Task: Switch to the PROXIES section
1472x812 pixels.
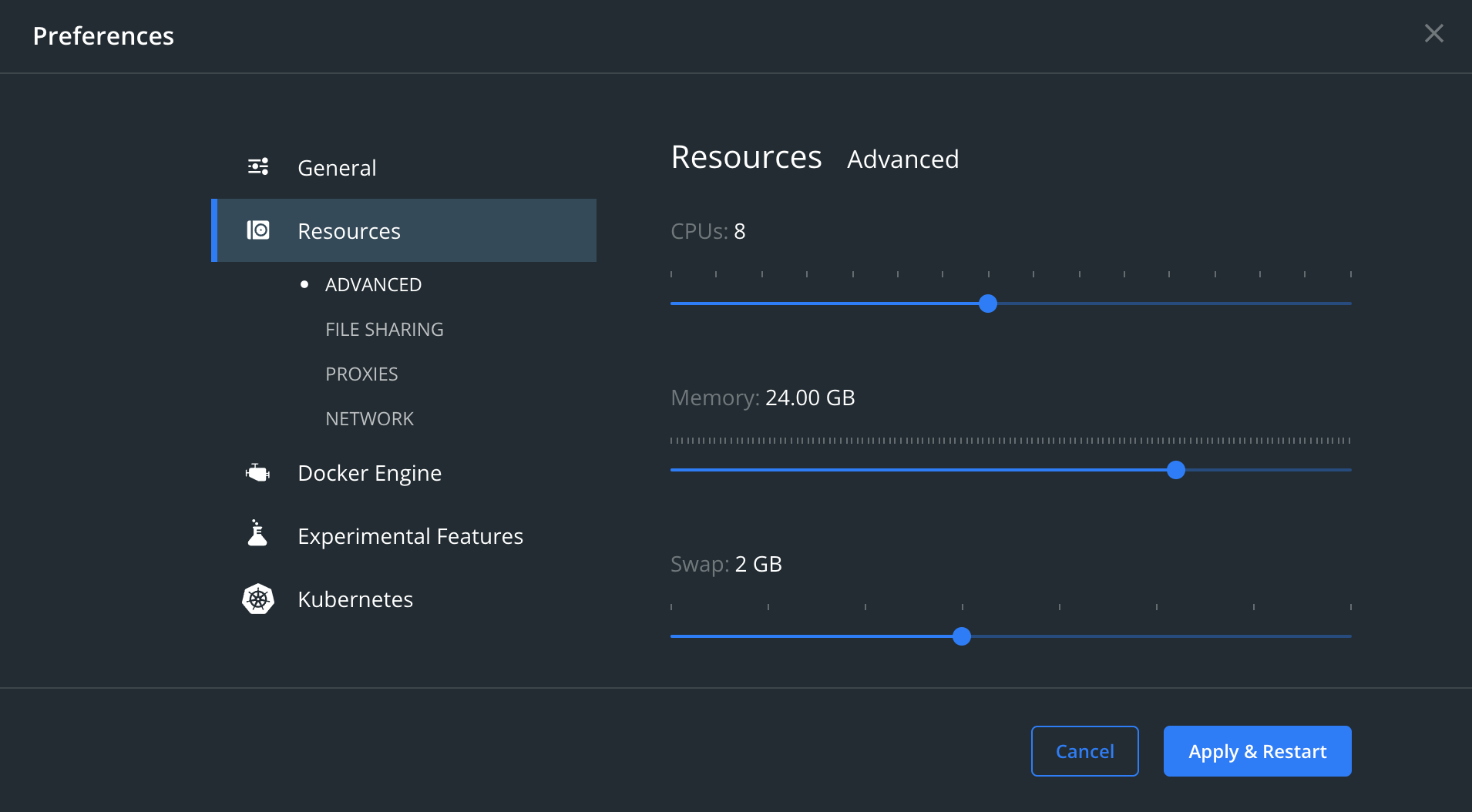Action: 361,374
